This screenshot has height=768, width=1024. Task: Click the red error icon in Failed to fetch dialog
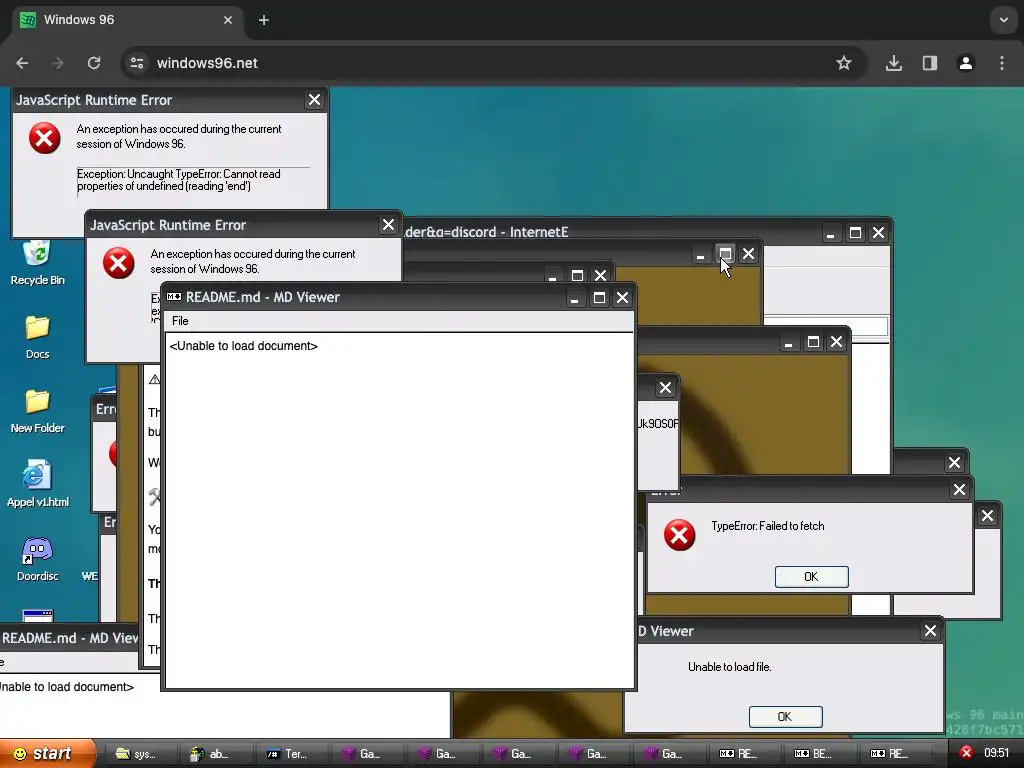(680, 535)
